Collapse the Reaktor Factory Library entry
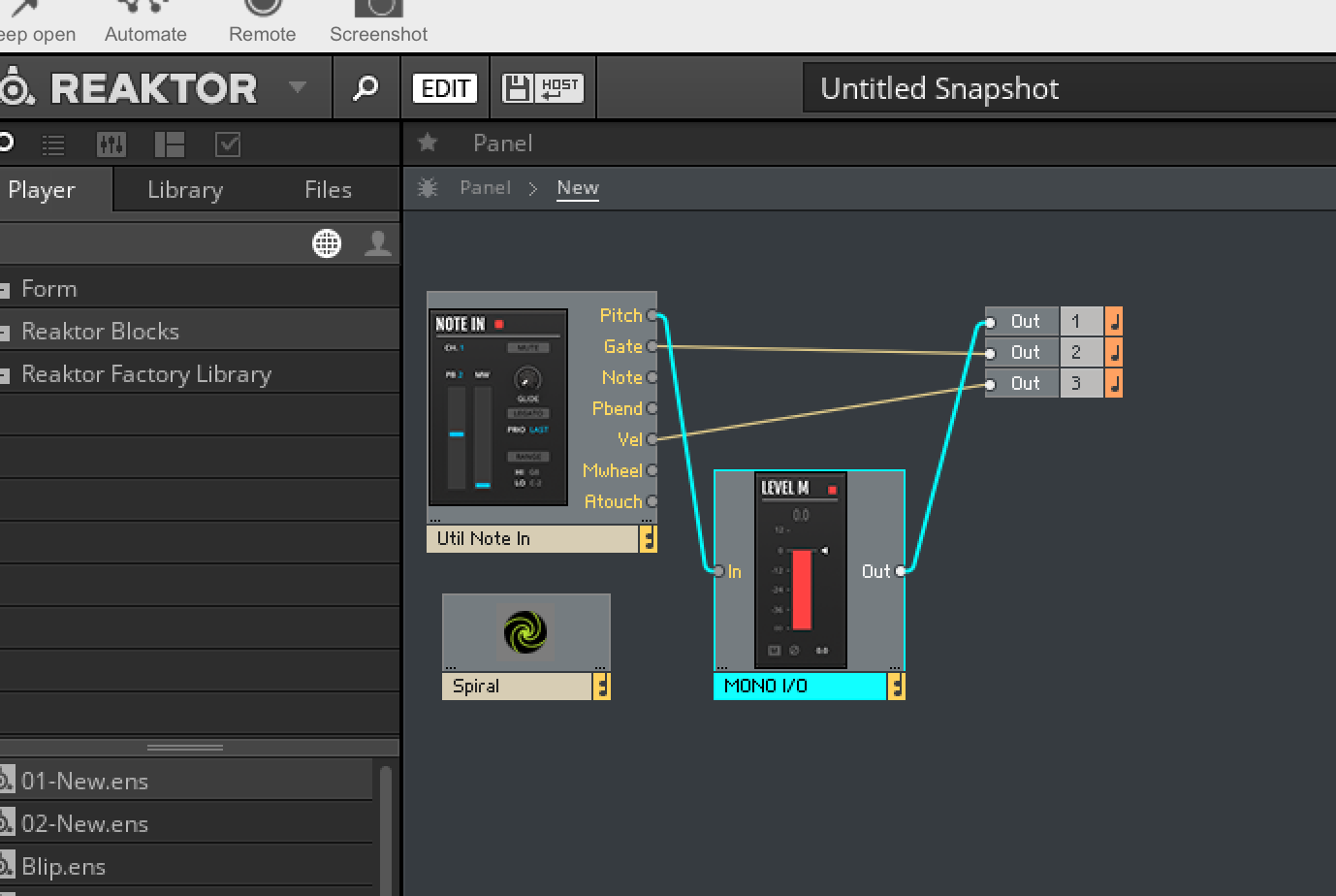The image size is (1336, 896). pyautogui.click(x=5, y=374)
